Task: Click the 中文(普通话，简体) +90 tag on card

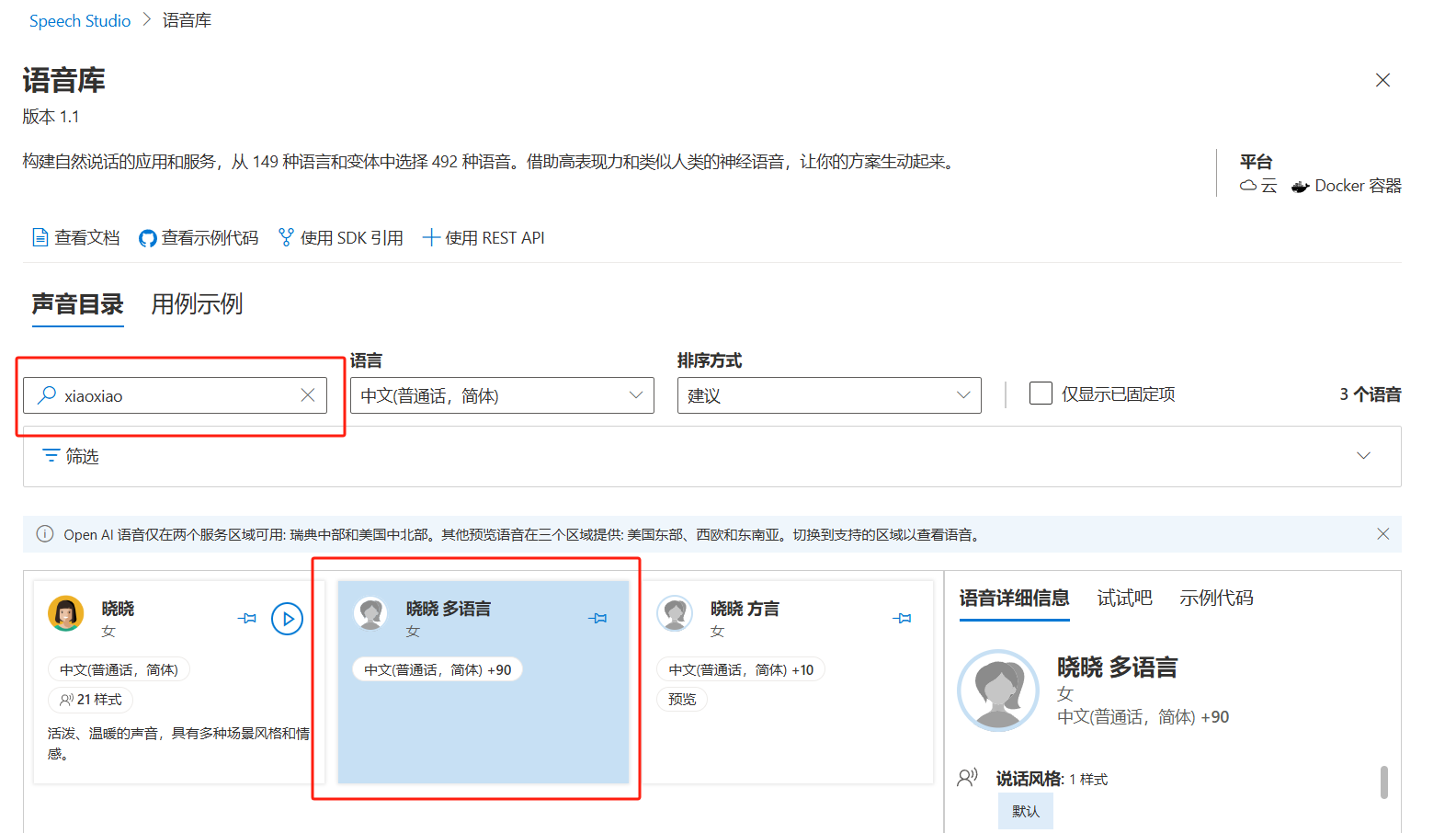Action: pos(438,669)
